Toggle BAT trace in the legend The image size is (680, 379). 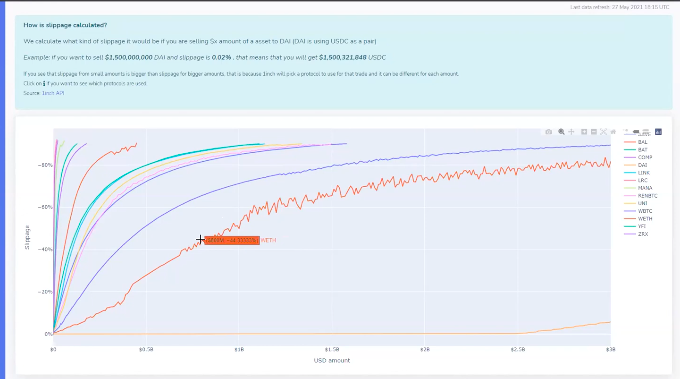click(x=636, y=150)
